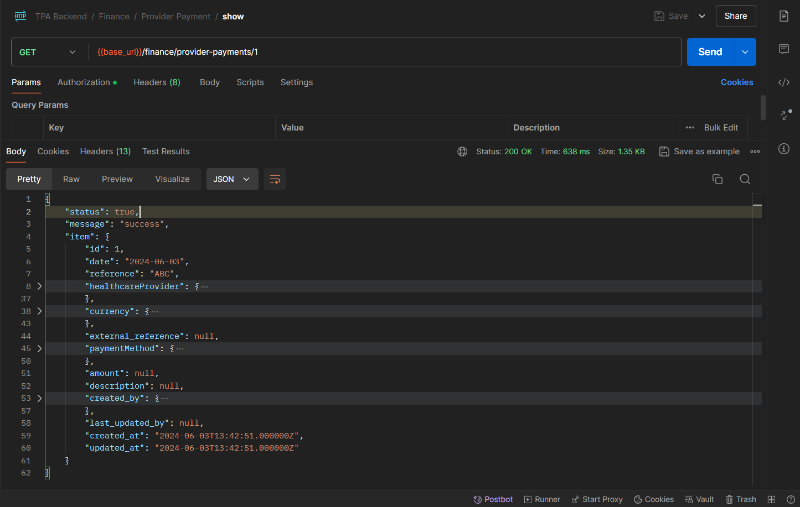
Task: Click the Send button
Action: 709,52
